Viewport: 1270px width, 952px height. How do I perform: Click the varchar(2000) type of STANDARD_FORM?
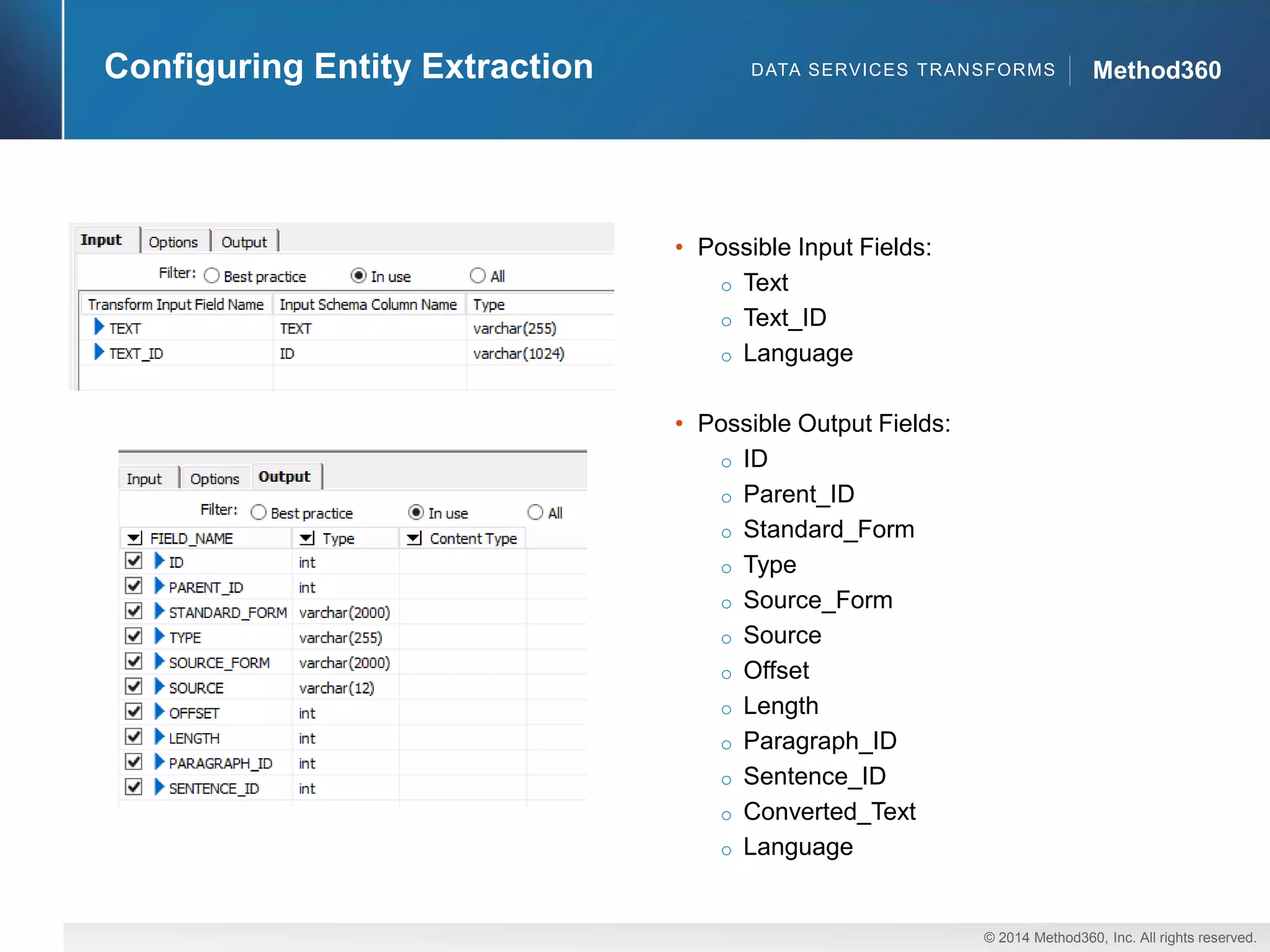[x=344, y=612]
